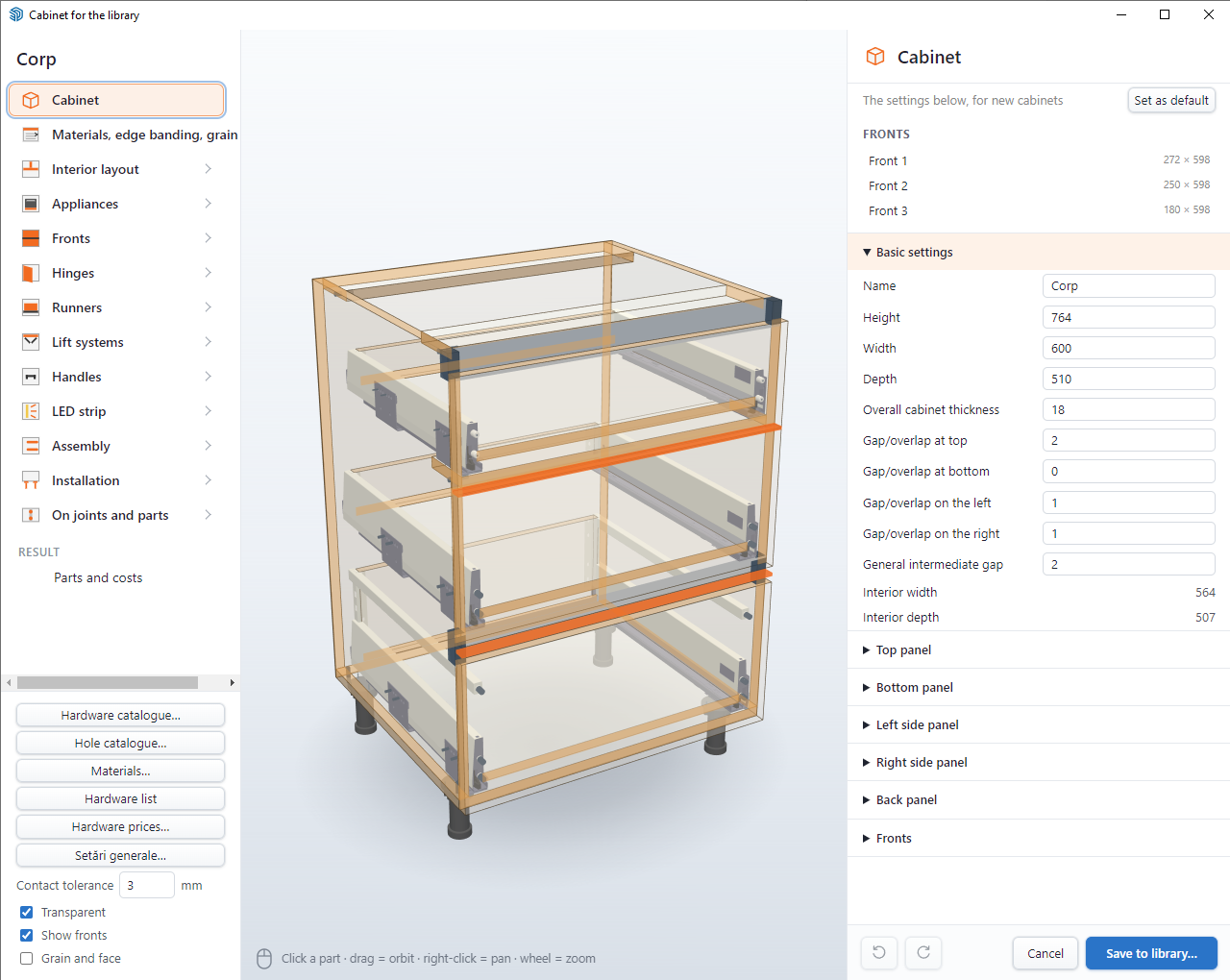Click the Appliances icon

tap(31, 204)
